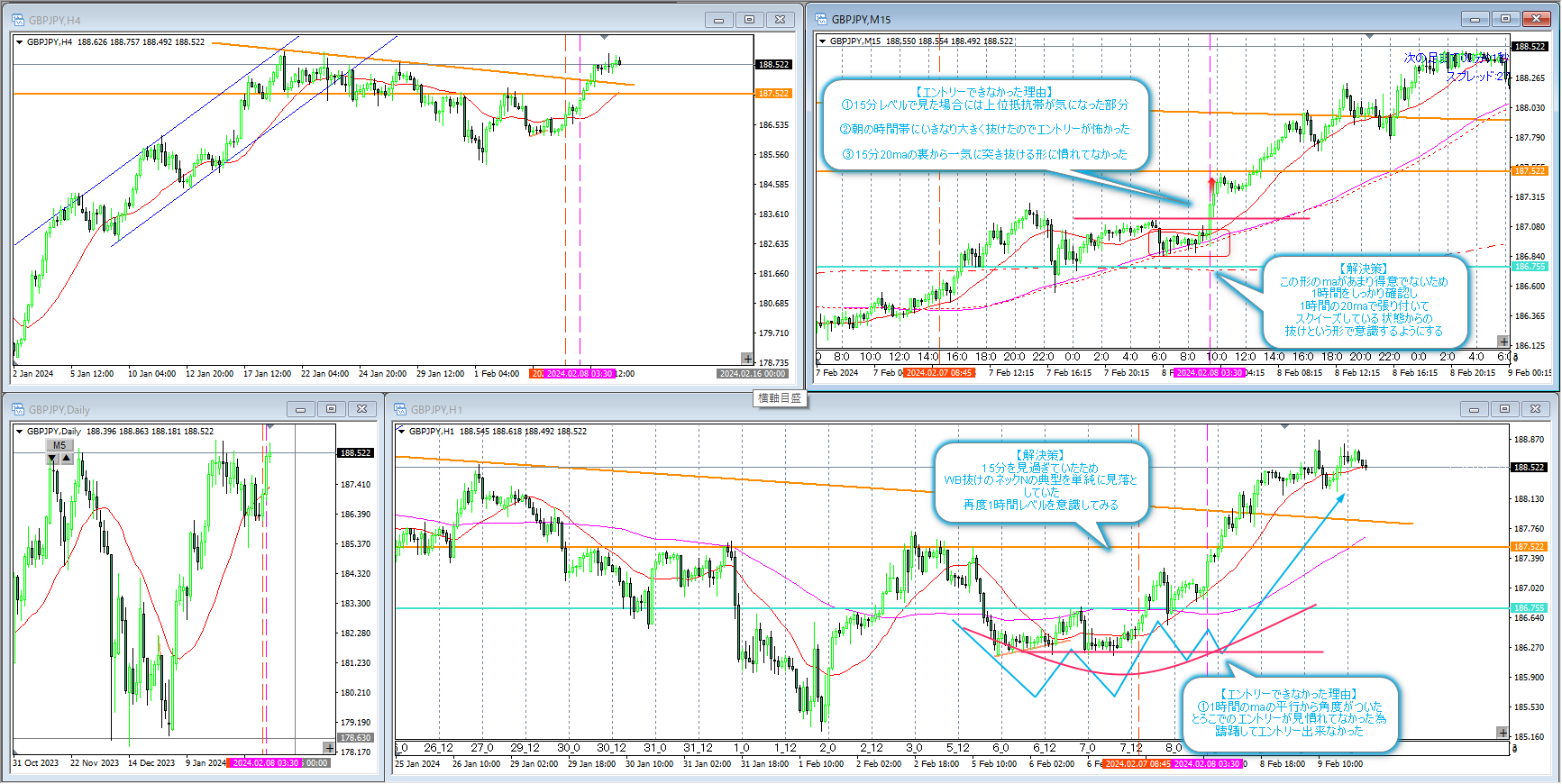Click the up arrow under M5 in Daily chart
Image resolution: width=1562 pixels, height=784 pixels.
point(67,459)
